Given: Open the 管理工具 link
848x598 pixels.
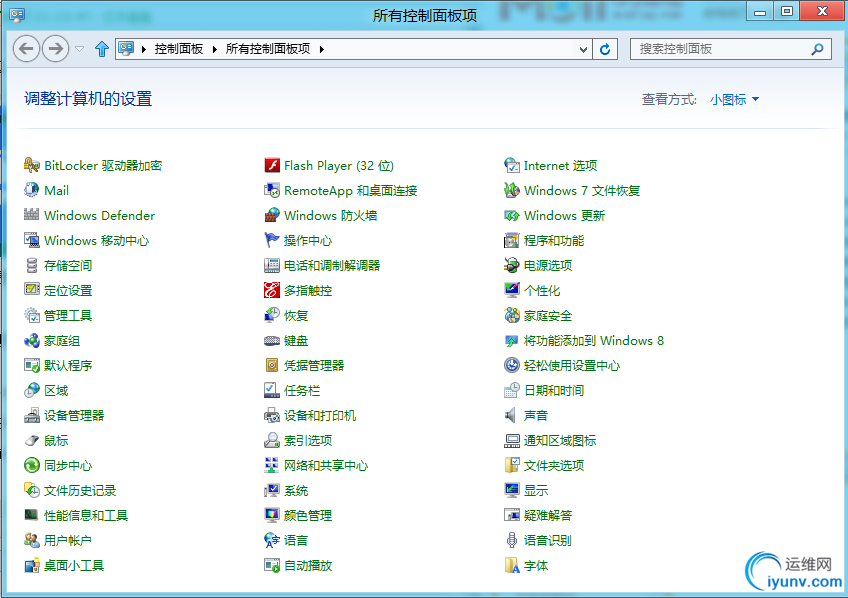Looking at the screenshot, I should [68, 315].
